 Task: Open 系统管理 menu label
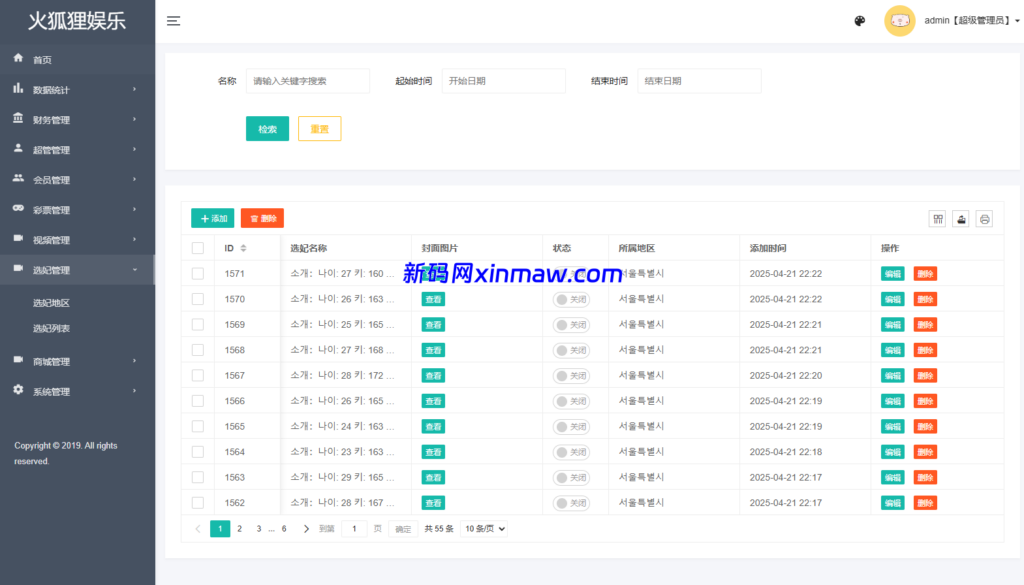51,391
